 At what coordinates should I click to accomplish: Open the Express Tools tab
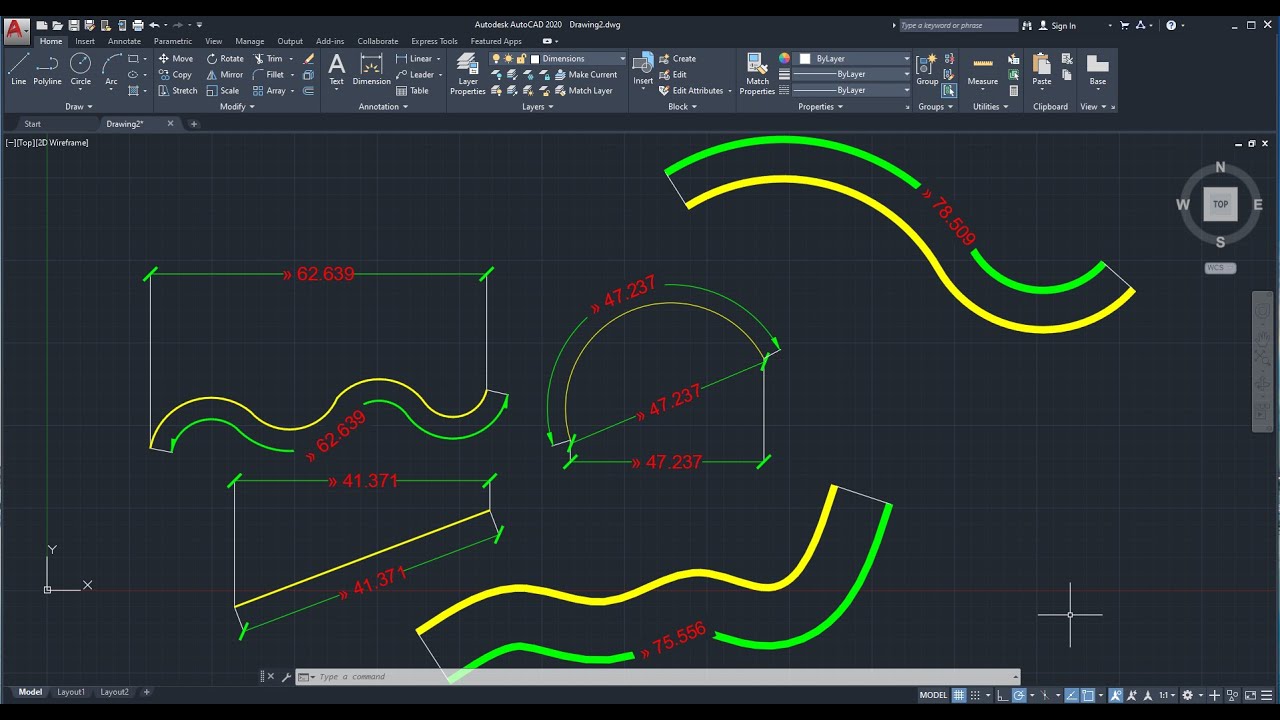point(434,41)
